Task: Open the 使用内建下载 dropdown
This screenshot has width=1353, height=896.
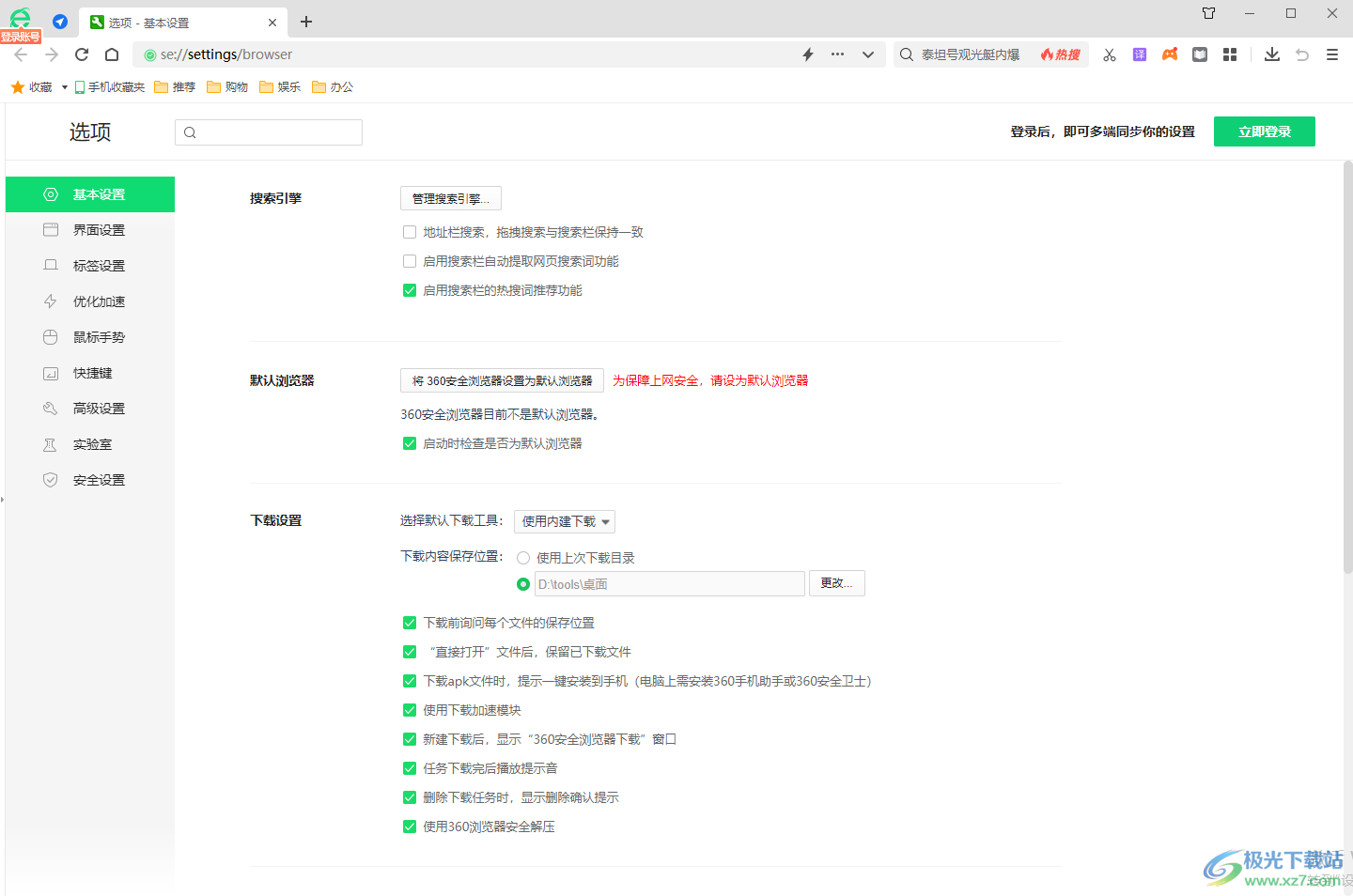Action: 565,521
